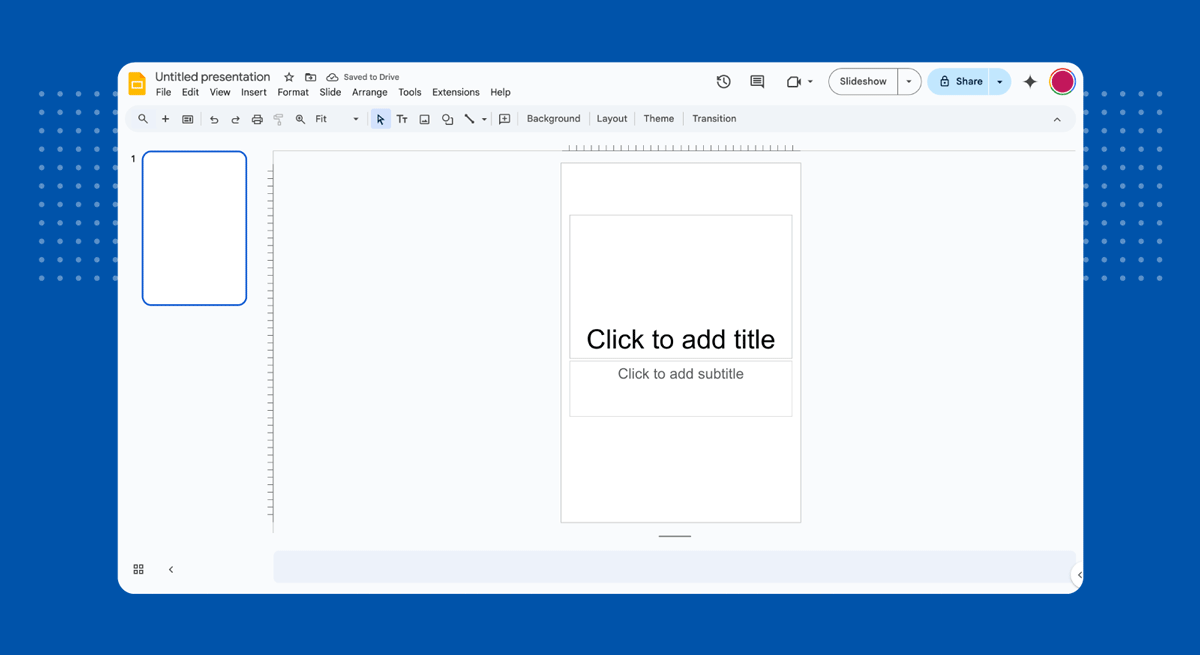Click the Share button
1200x655 pixels.
click(x=959, y=82)
